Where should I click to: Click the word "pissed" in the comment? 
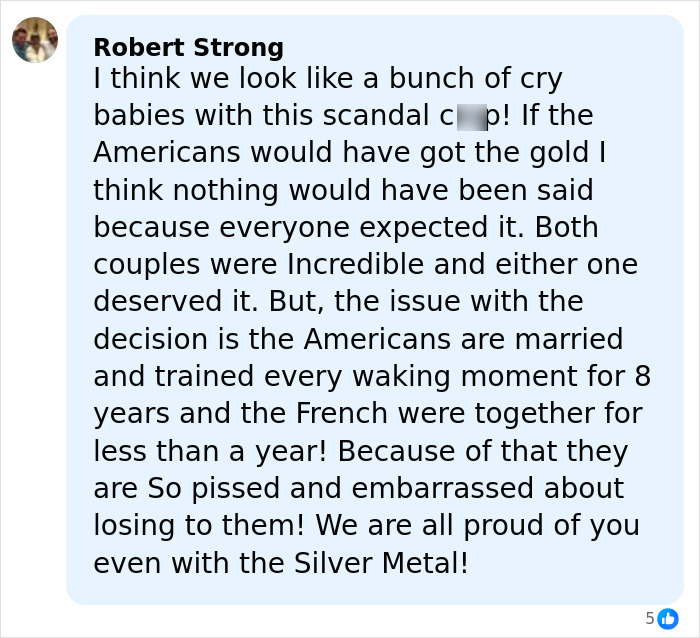pos(233,488)
